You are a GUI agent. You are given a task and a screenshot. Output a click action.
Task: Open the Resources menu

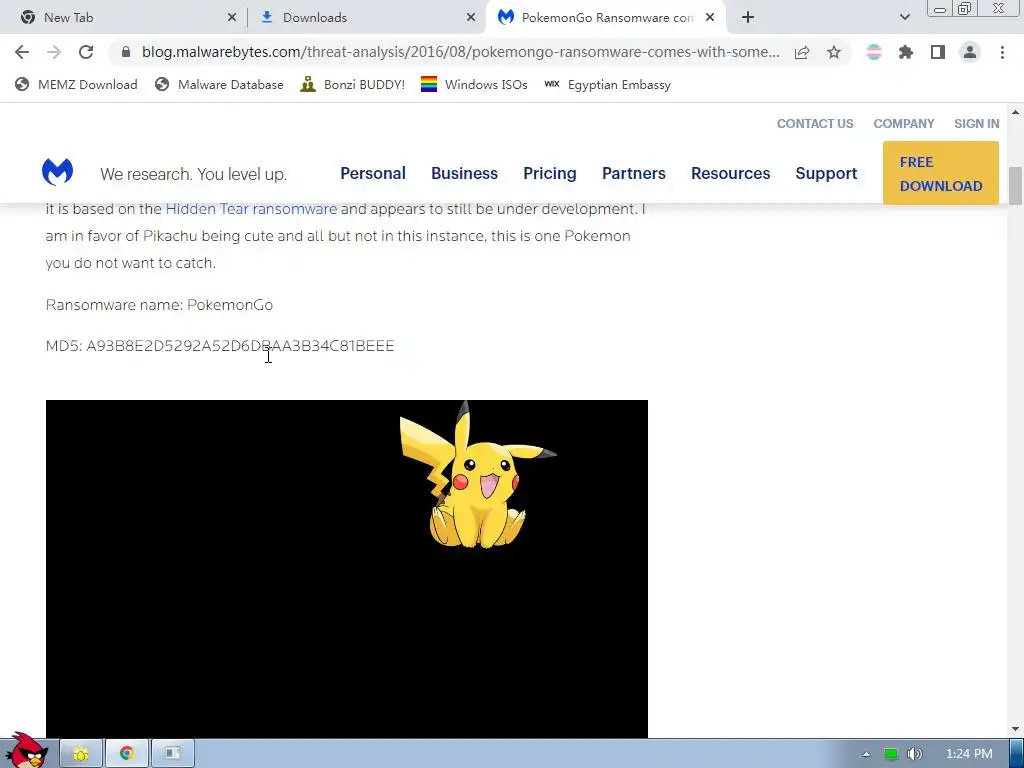(x=730, y=174)
